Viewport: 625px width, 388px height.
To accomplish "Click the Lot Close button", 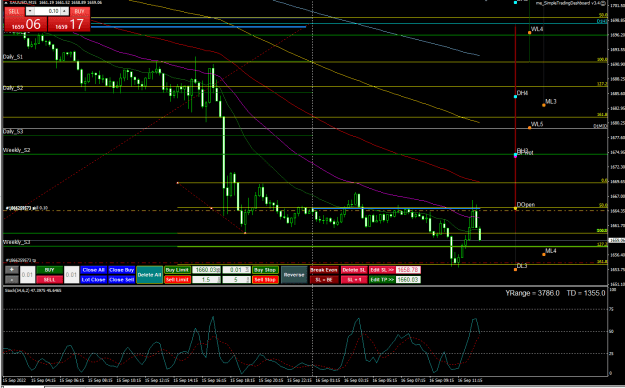I will pos(94,280).
